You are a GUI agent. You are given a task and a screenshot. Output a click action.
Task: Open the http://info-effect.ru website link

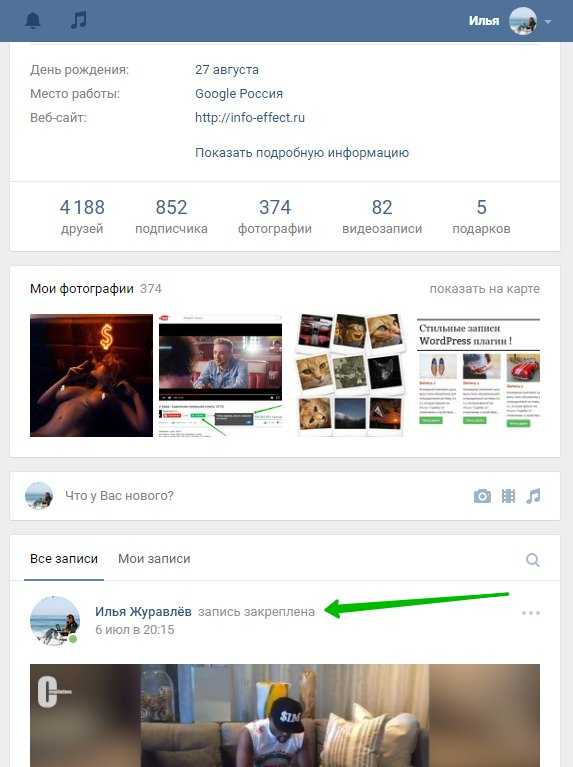pyautogui.click(x=250, y=117)
